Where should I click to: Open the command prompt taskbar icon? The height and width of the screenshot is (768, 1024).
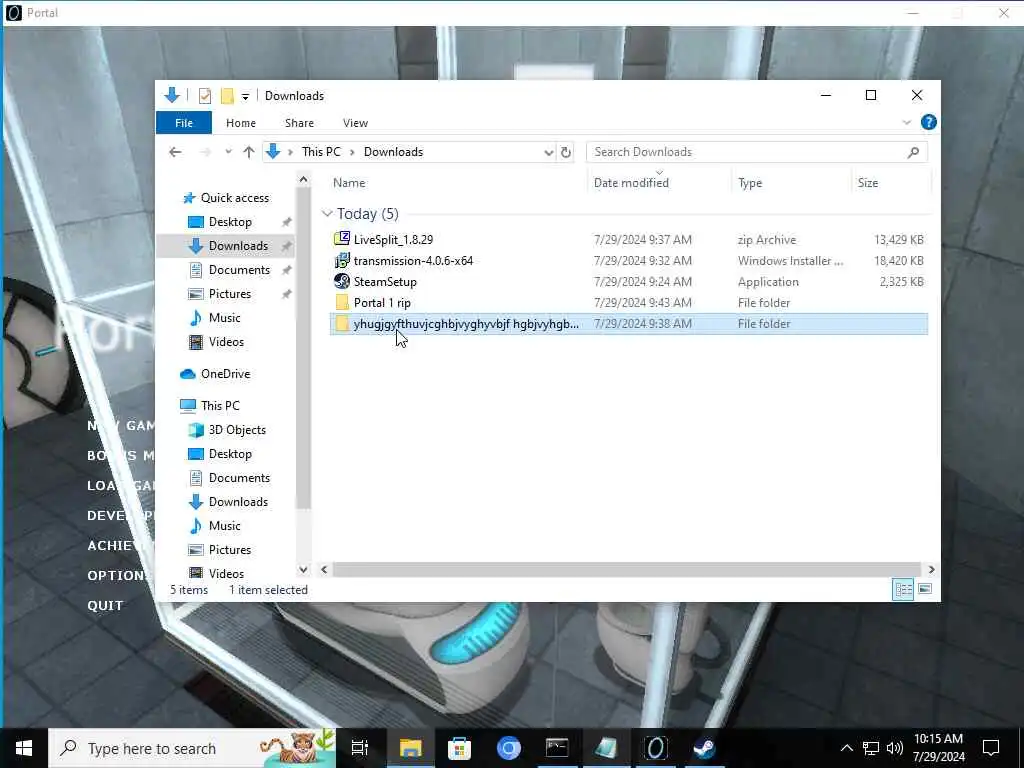[557, 748]
